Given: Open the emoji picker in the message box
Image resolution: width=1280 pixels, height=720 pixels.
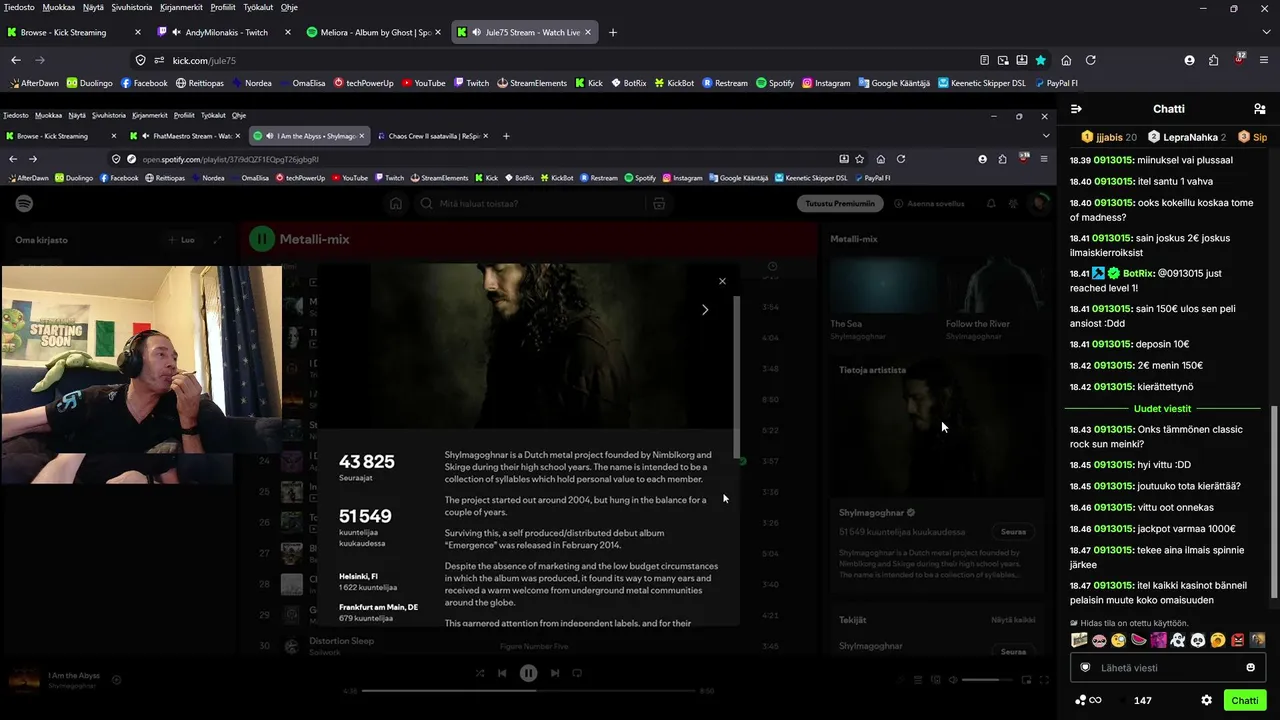Looking at the screenshot, I should [1251, 667].
